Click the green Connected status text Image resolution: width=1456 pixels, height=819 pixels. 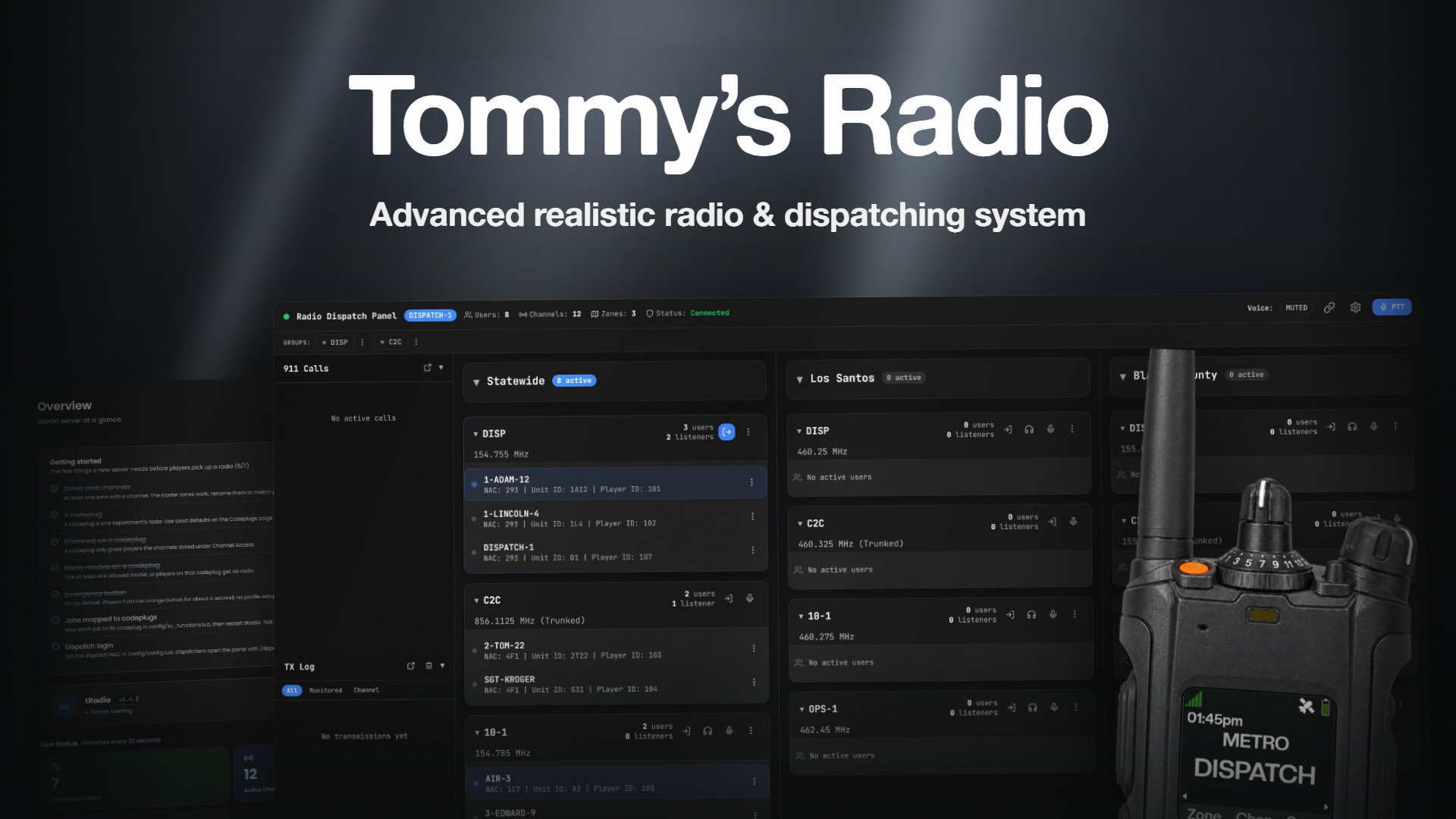click(x=710, y=312)
